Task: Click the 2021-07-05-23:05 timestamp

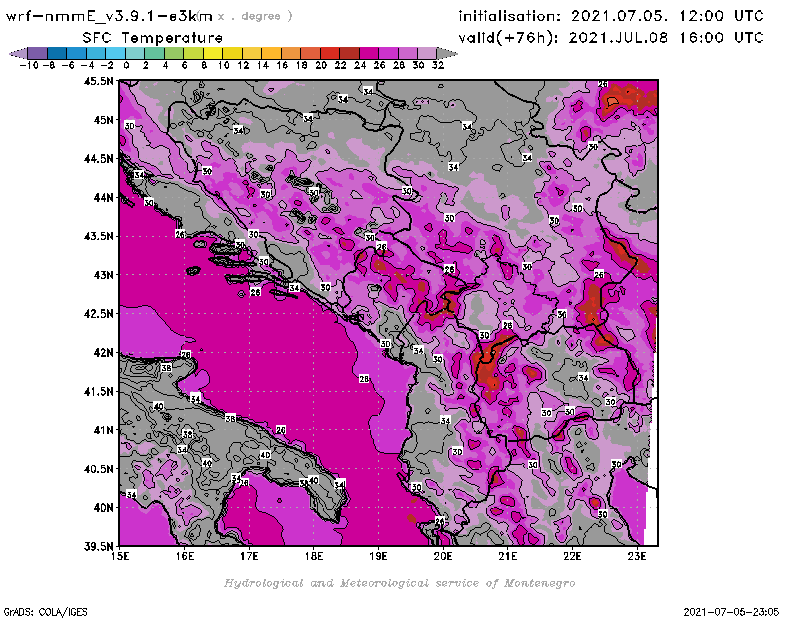Action: 731,612
